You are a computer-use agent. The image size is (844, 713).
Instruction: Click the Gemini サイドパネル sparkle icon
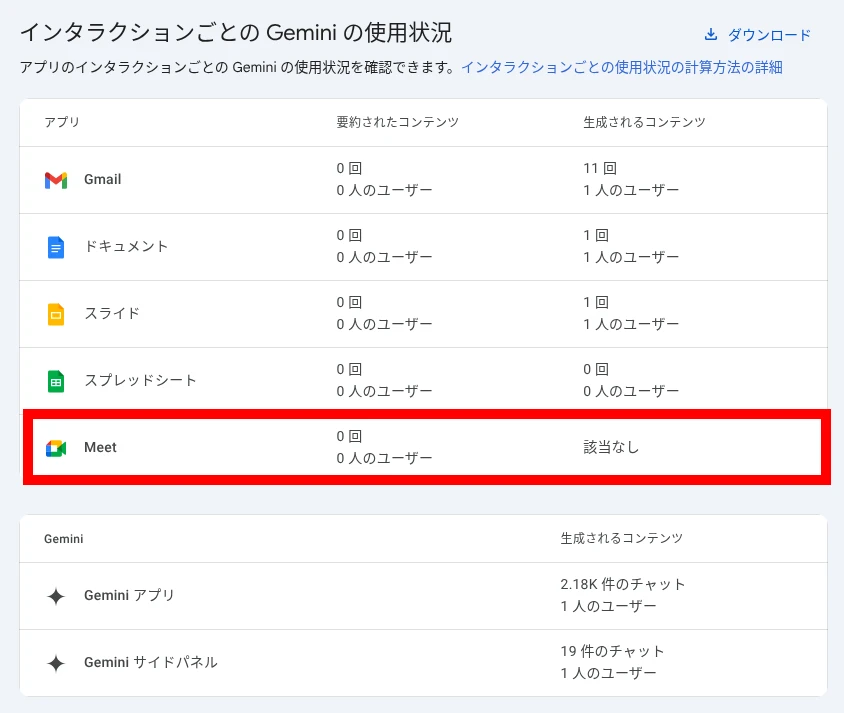coord(56,663)
